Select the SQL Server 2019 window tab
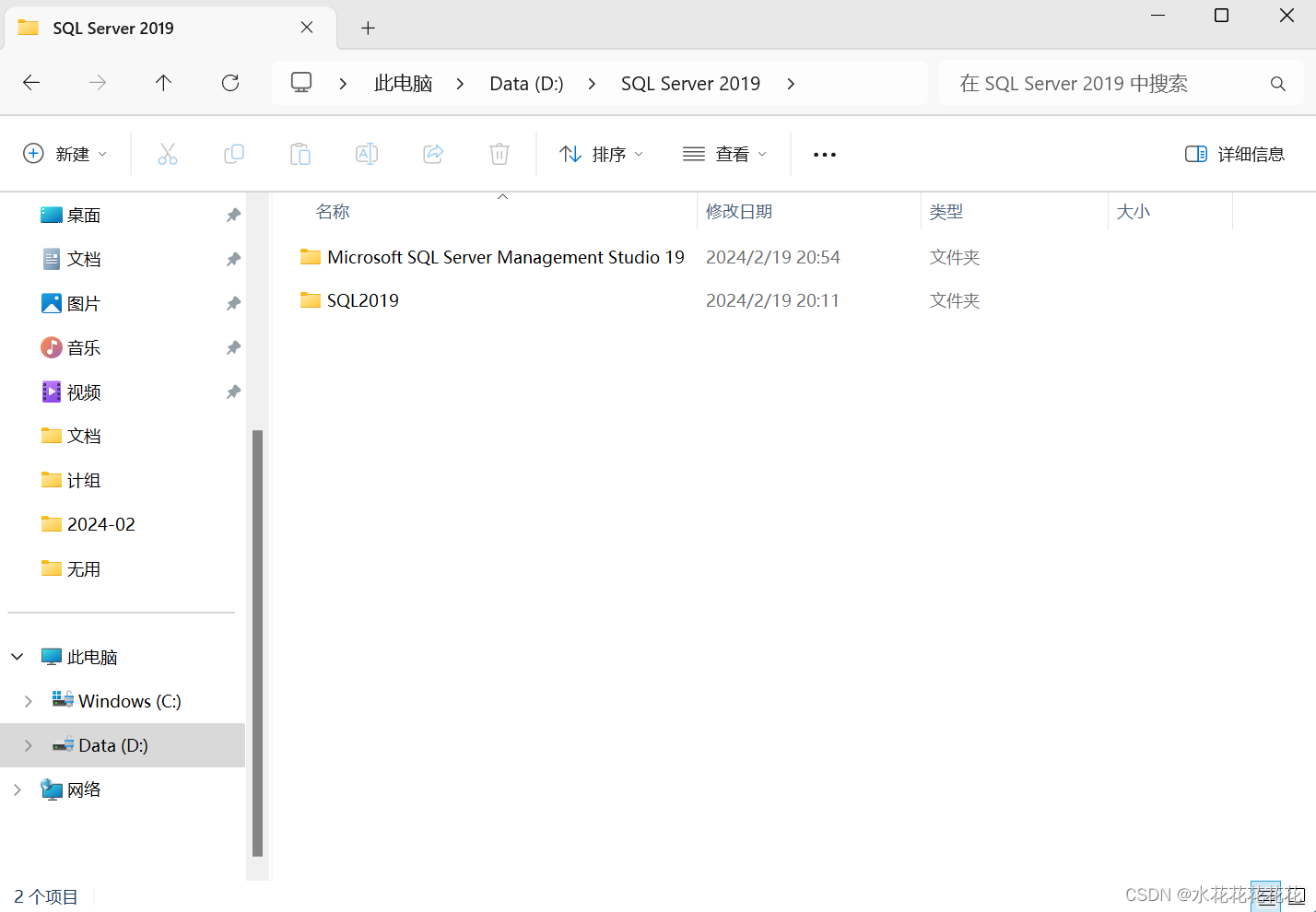Screen dimensions: 1316x912 click(170, 28)
